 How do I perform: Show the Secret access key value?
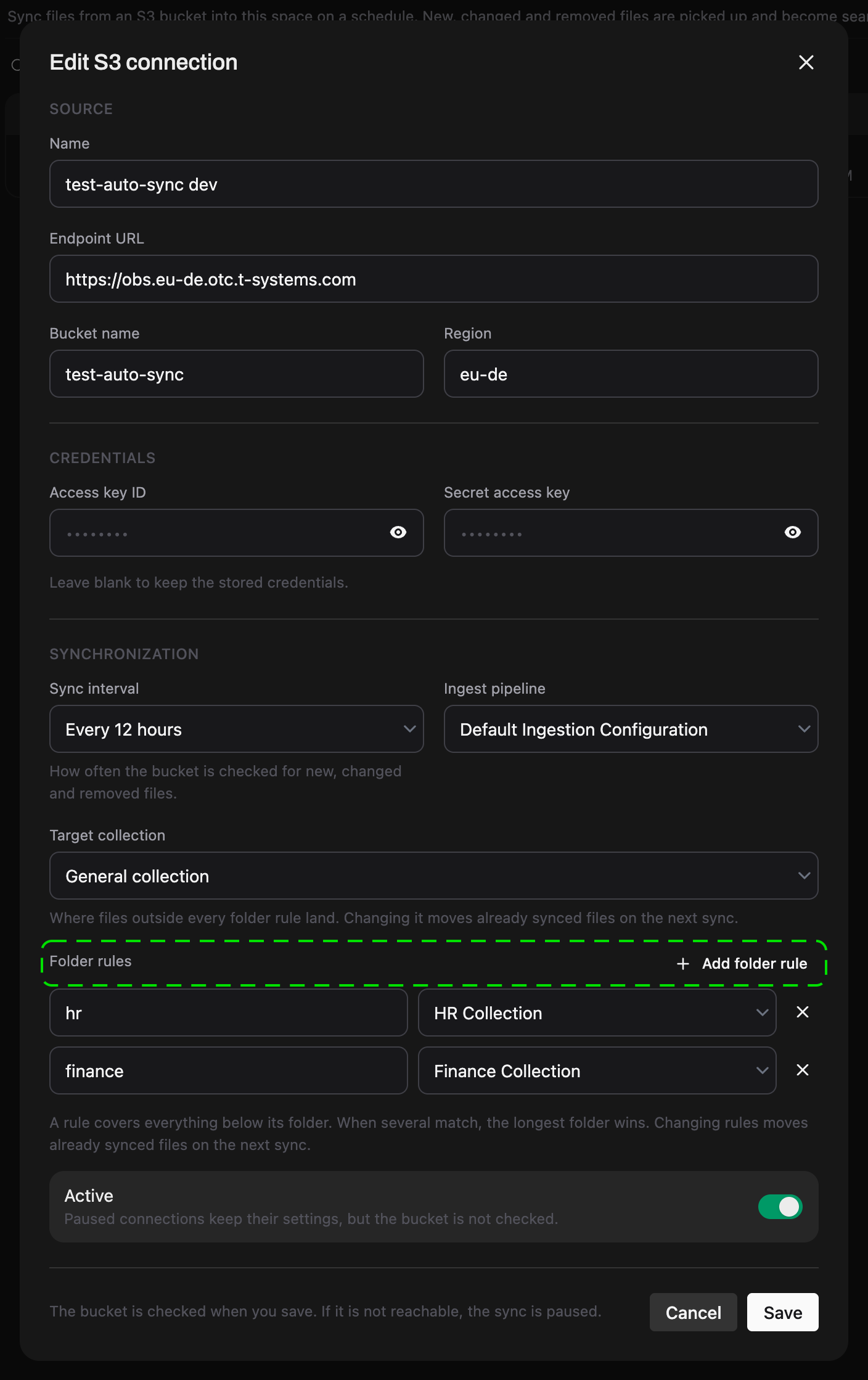[x=793, y=532]
